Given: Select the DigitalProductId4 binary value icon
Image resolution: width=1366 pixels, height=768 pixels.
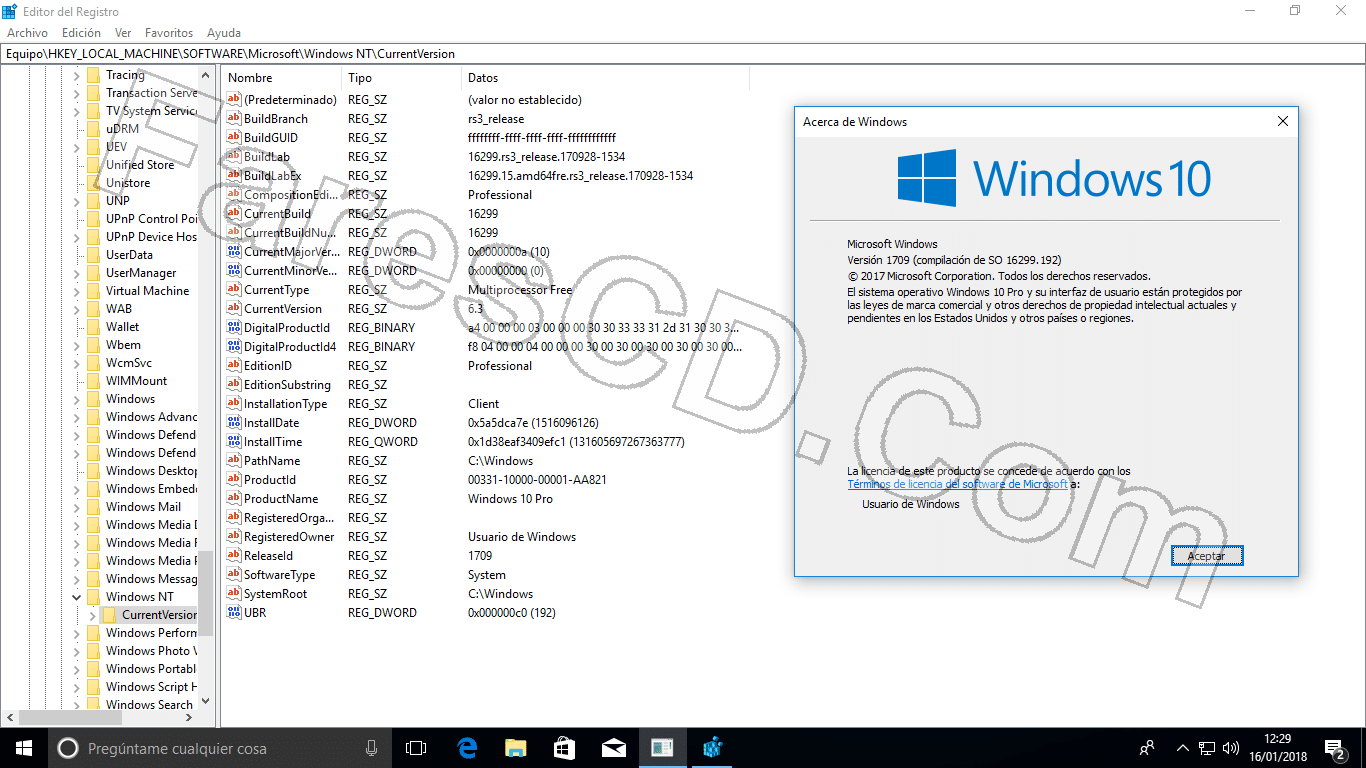Looking at the screenshot, I should 234,347.
